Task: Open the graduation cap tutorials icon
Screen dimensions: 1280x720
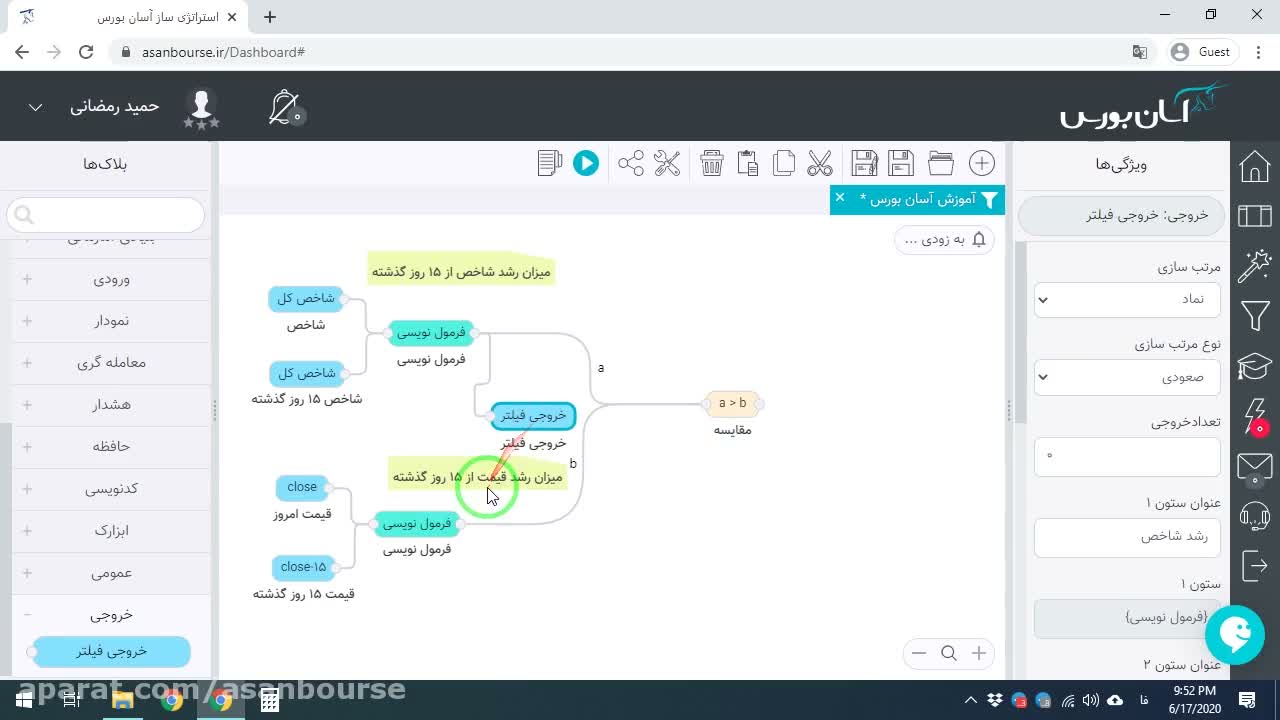Action: click(x=1255, y=367)
